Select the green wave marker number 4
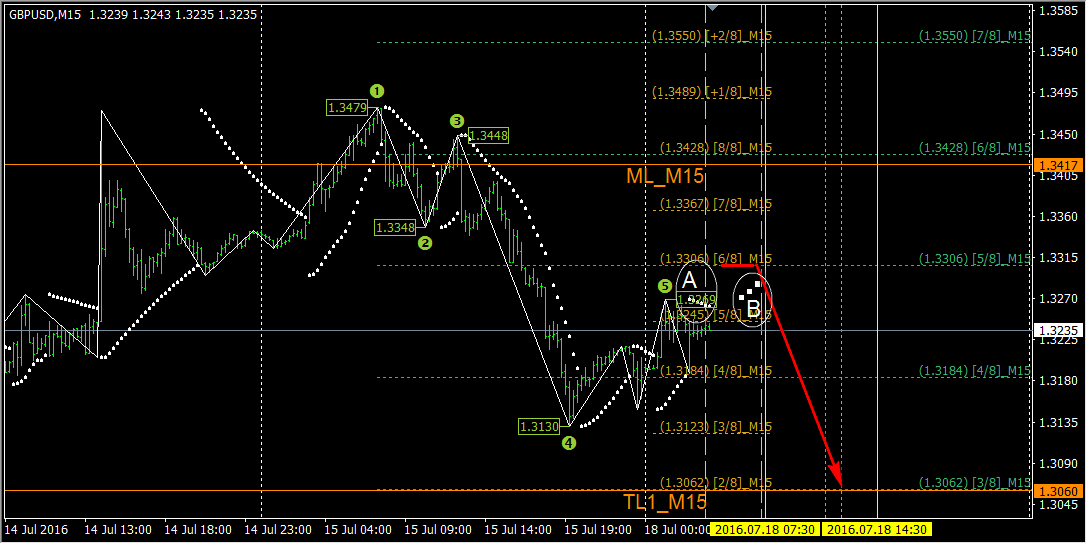The width and height of the screenshot is (1087, 544). [x=568, y=442]
